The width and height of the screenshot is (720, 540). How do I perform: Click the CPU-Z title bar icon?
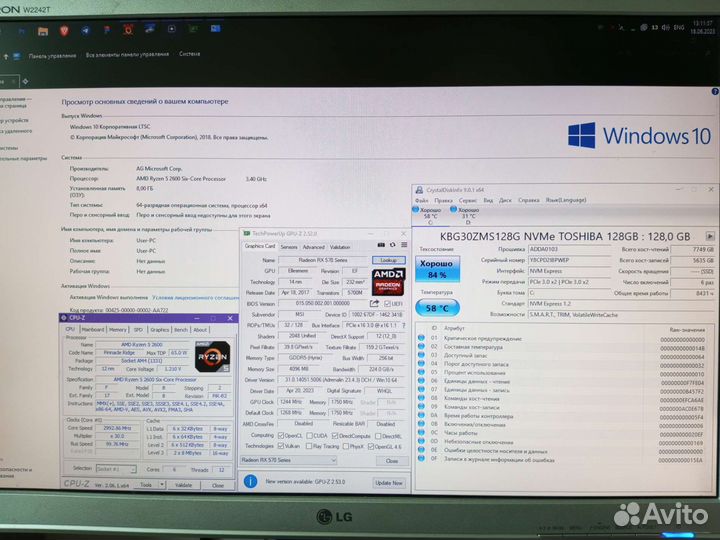coord(64,318)
